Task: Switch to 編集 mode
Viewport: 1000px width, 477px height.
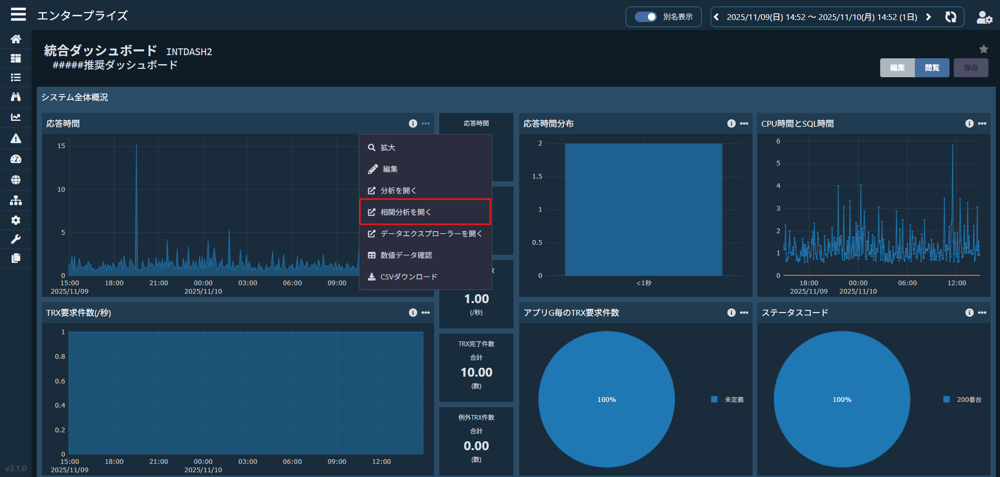Action: tap(897, 68)
